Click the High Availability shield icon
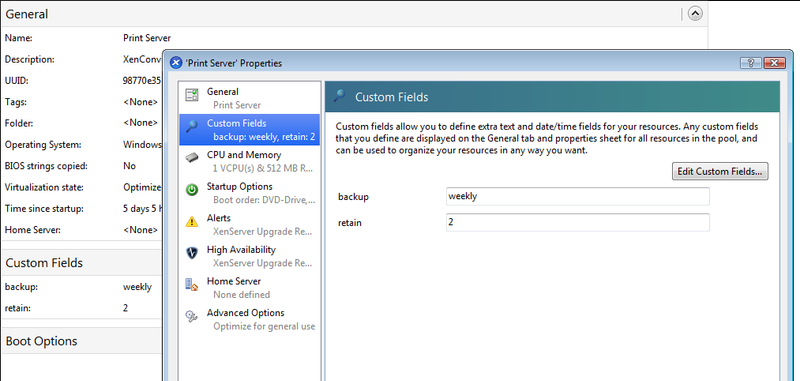800x381 pixels. point(192,253)
